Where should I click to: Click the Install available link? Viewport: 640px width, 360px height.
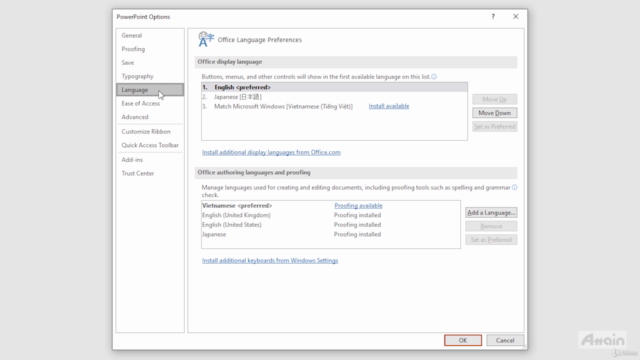(x=389, y=106)
